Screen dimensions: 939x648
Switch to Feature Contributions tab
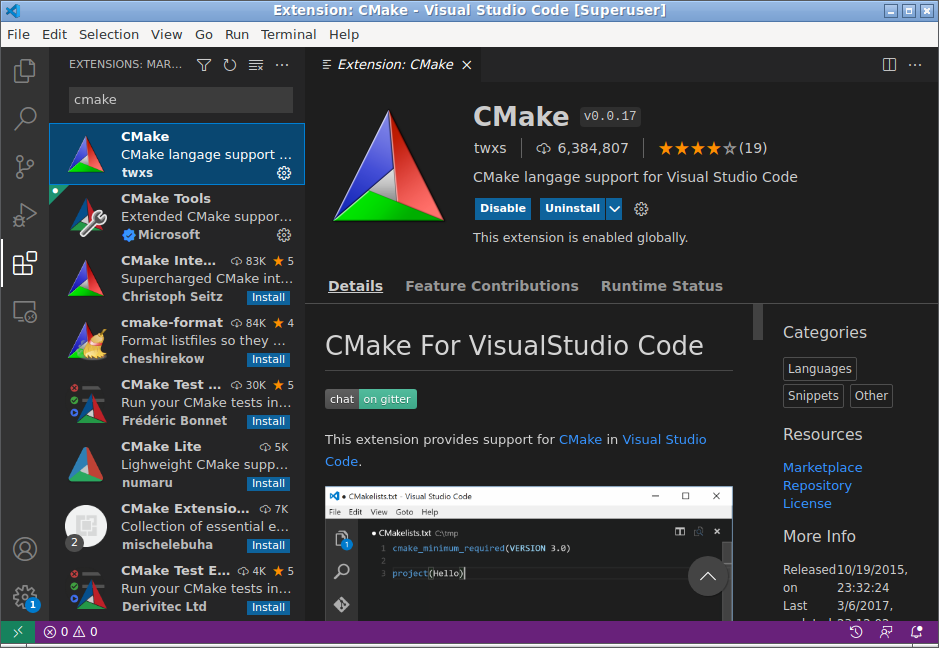(492, 286)
